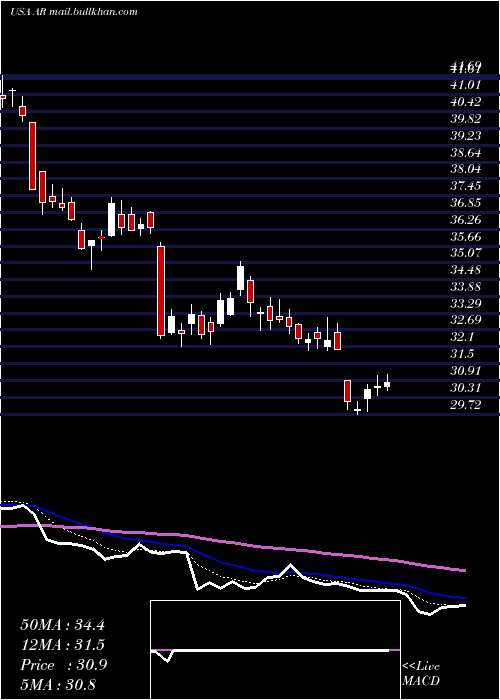Select the 29.72 price level label
Viewport: 500px width, 700px height.
[x=465, y=405]
